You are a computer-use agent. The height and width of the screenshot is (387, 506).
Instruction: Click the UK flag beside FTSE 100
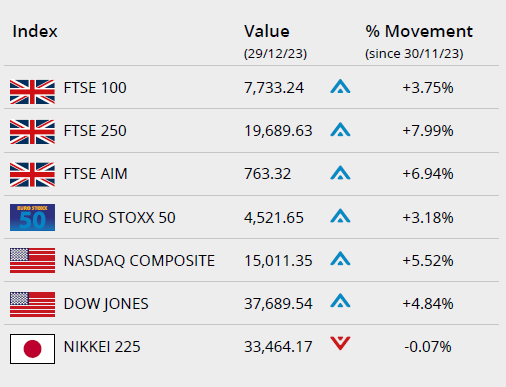(x=32, y=92)
